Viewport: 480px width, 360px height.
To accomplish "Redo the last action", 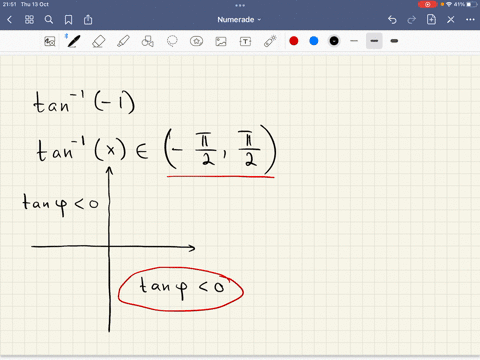I will coord(412,20).
